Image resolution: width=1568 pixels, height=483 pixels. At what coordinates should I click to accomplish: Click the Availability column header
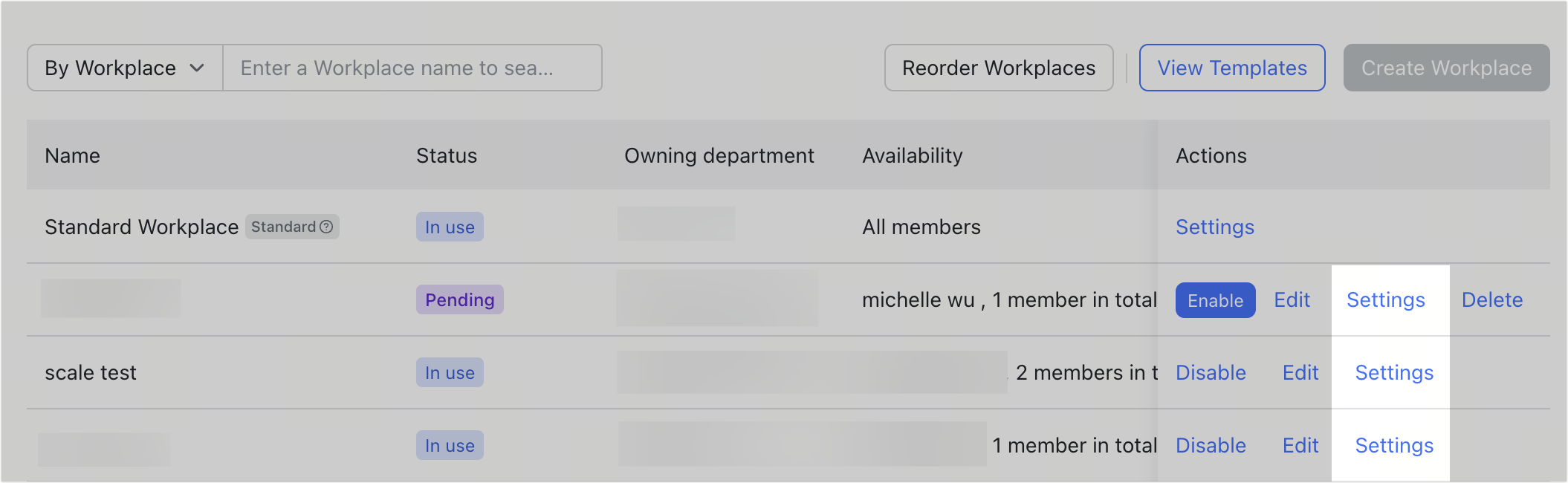click(x=913, y=155)
